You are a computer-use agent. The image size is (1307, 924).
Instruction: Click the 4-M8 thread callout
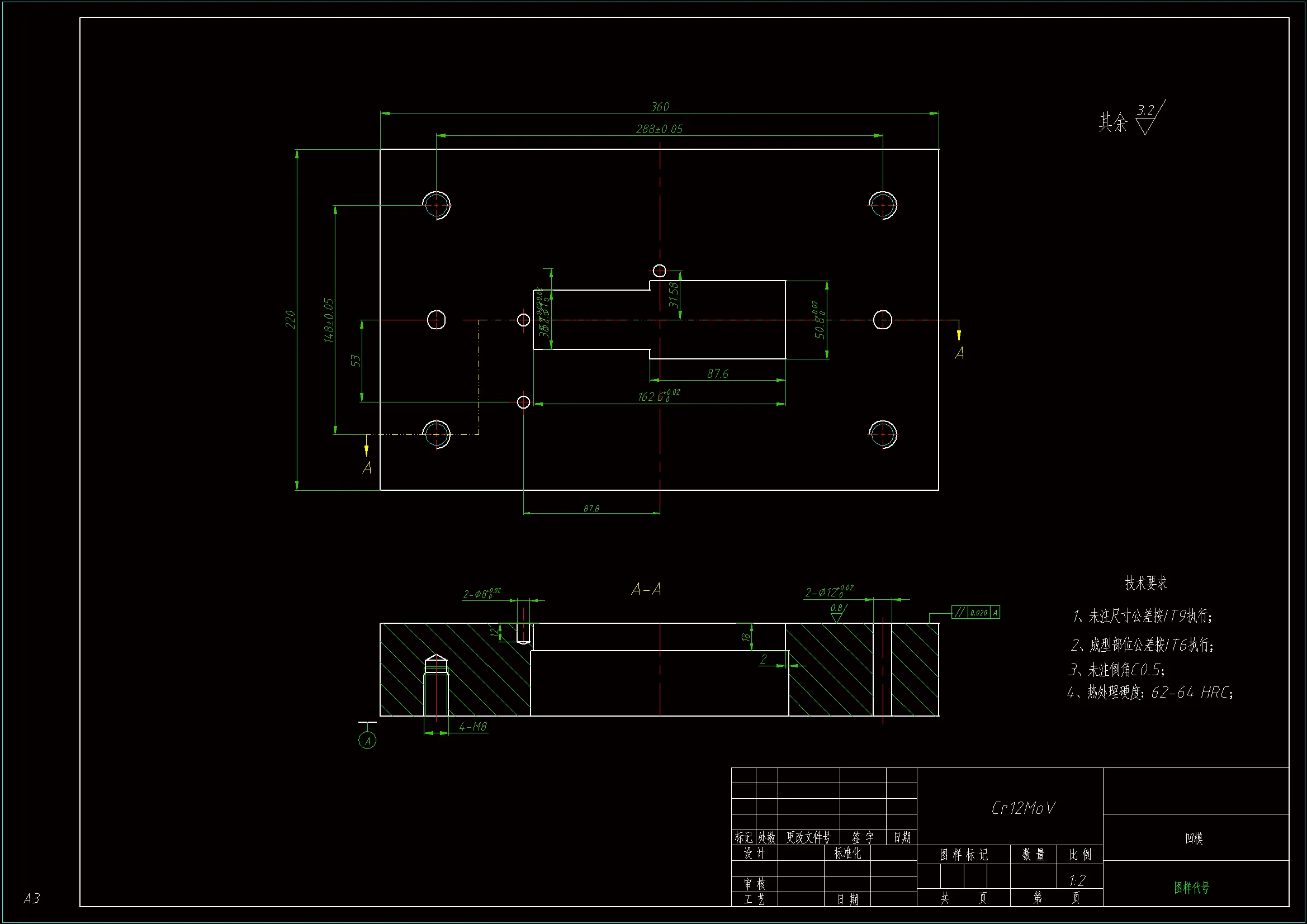click(473, 727)
